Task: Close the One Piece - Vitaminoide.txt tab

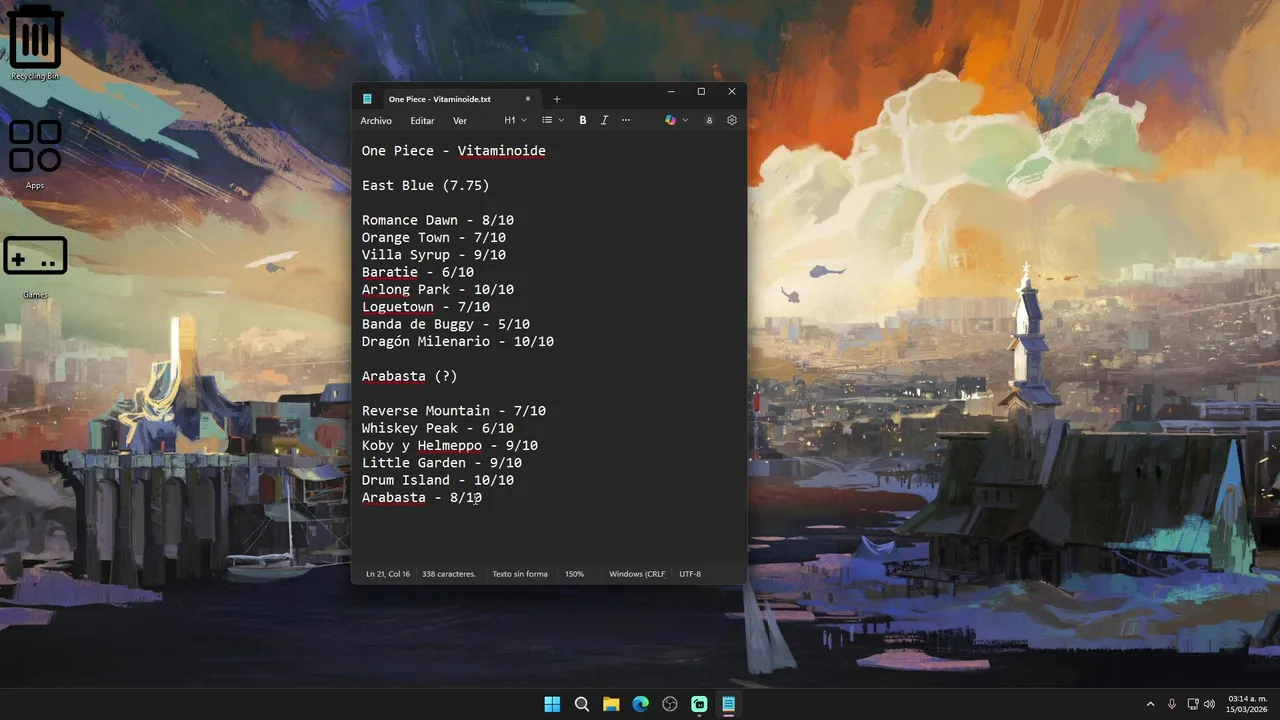Action: click(x=528, y=99)
